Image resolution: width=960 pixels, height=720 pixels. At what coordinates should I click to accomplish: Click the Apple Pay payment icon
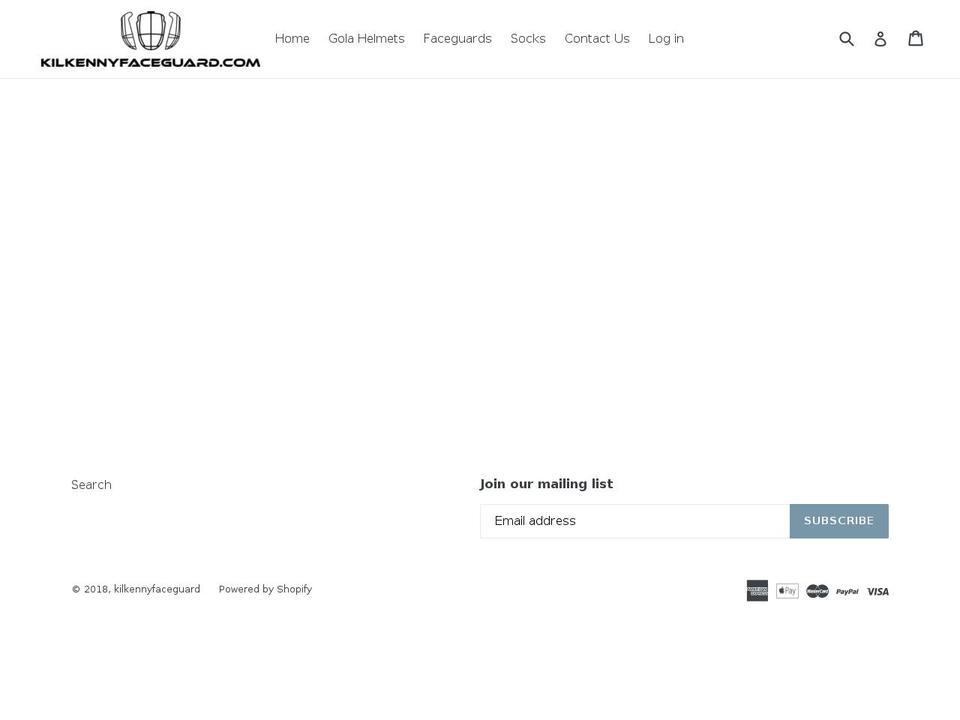[787, 591]
